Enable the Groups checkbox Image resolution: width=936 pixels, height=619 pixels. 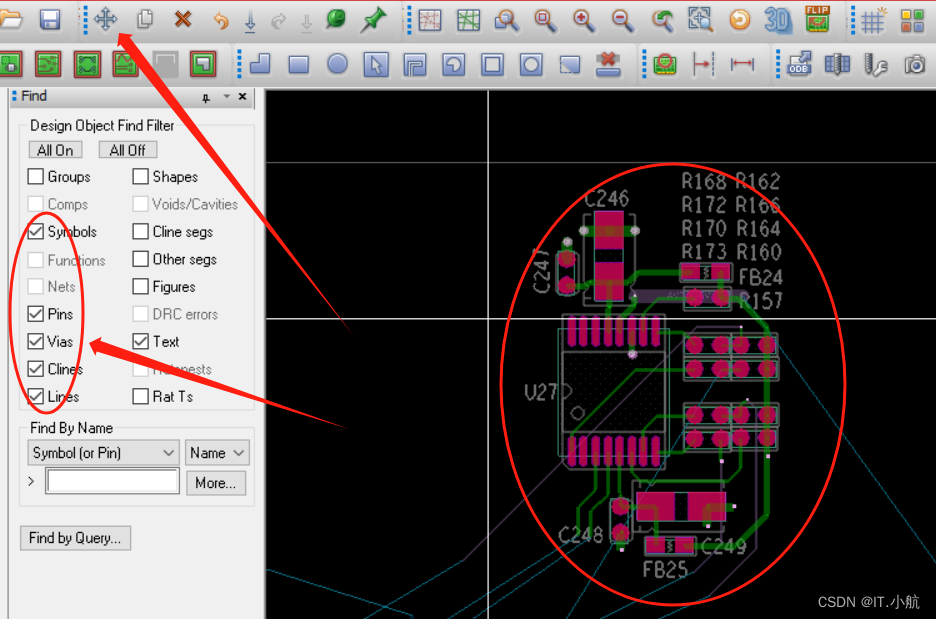(x=36, y=176)
